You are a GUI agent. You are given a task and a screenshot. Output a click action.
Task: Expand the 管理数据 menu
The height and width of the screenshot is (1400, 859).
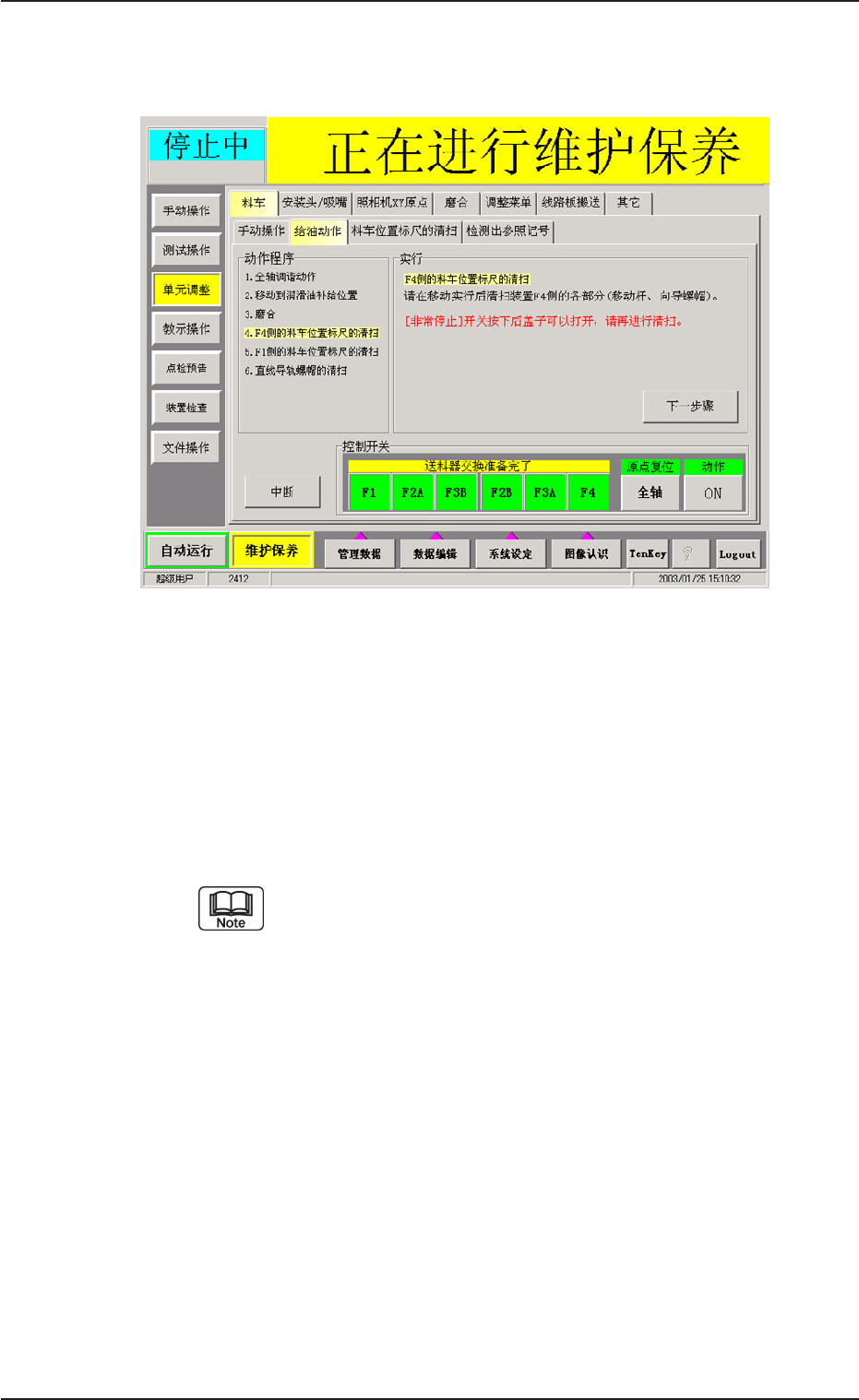pos(359,553)
